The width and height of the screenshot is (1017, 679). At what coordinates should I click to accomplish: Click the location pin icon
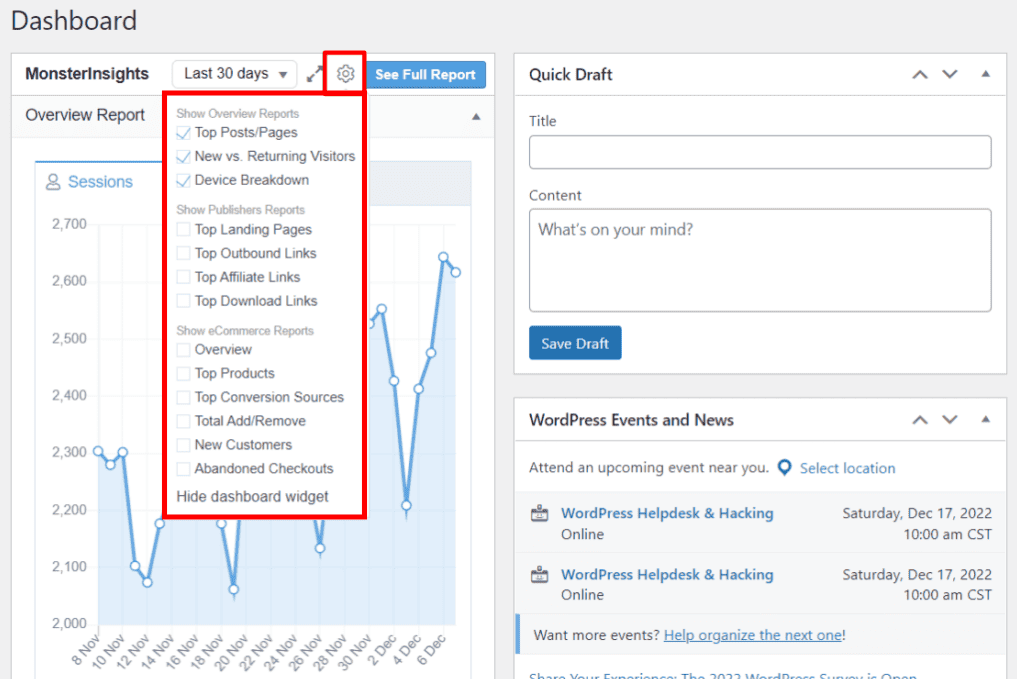[x=784, y=468]
